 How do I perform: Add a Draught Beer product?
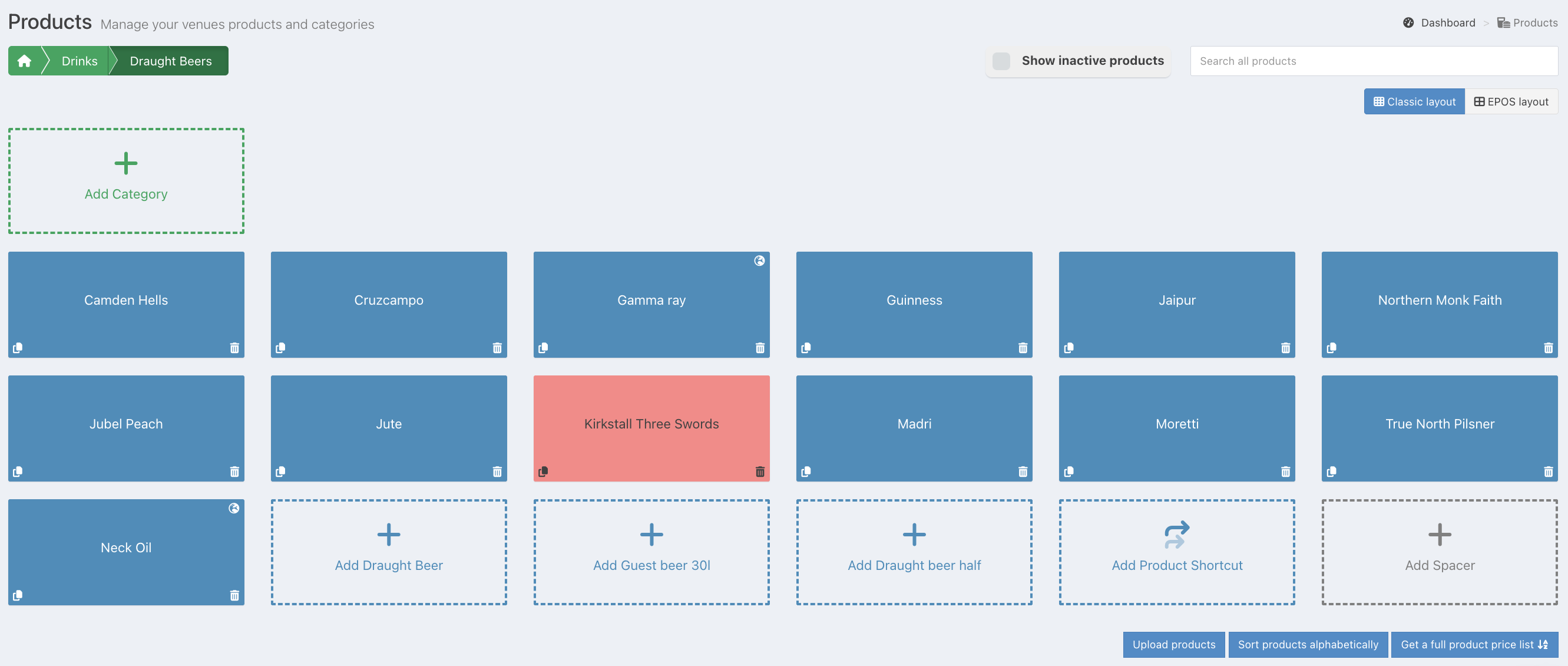[389, 552]
